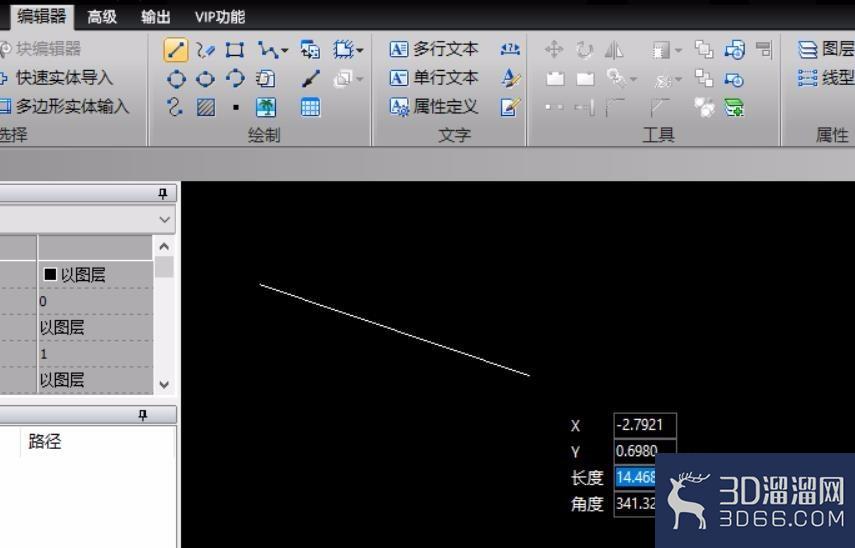Click the dashed-border viewport icon
This screenshot has height=548, width=855.
pos(344,50)
